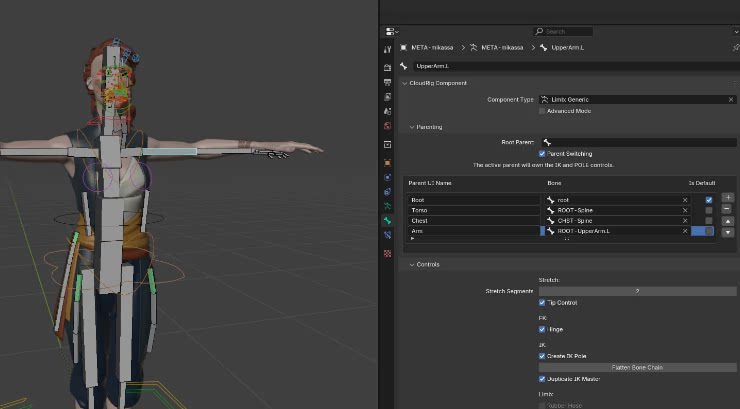
Task: Uncheck Is Default for Root row
Action: 709,200
